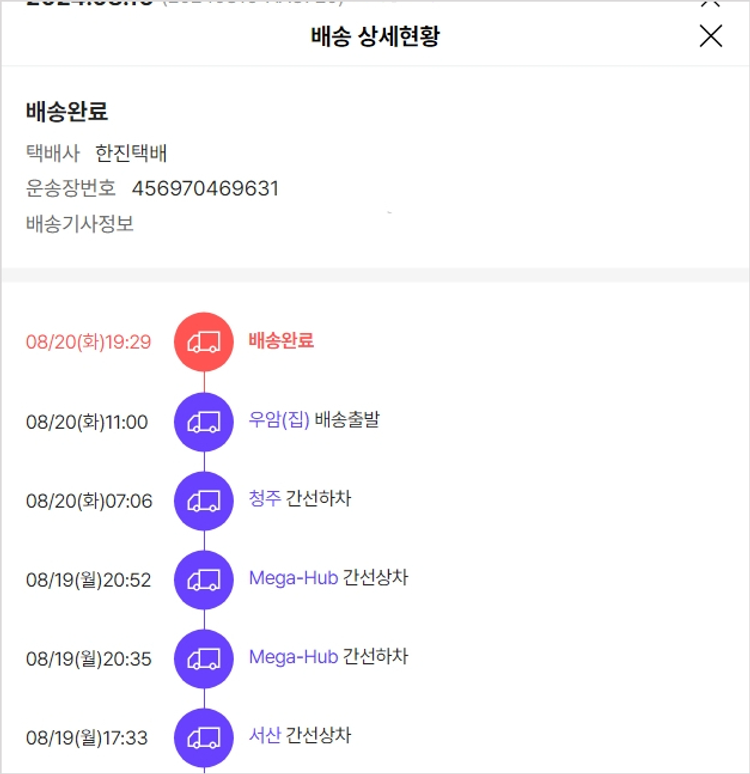Select the tracking number 456970469631
The width and height of the screenshot is (750, 774).
(205, 189)
